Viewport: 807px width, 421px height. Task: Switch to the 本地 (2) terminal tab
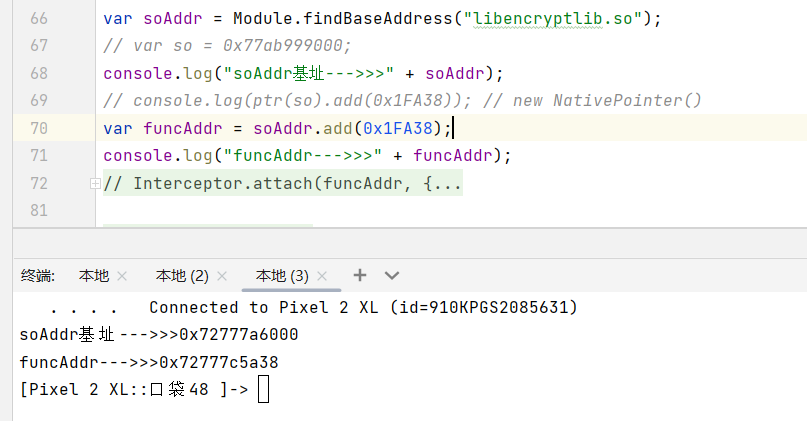(x=181, y=275)
